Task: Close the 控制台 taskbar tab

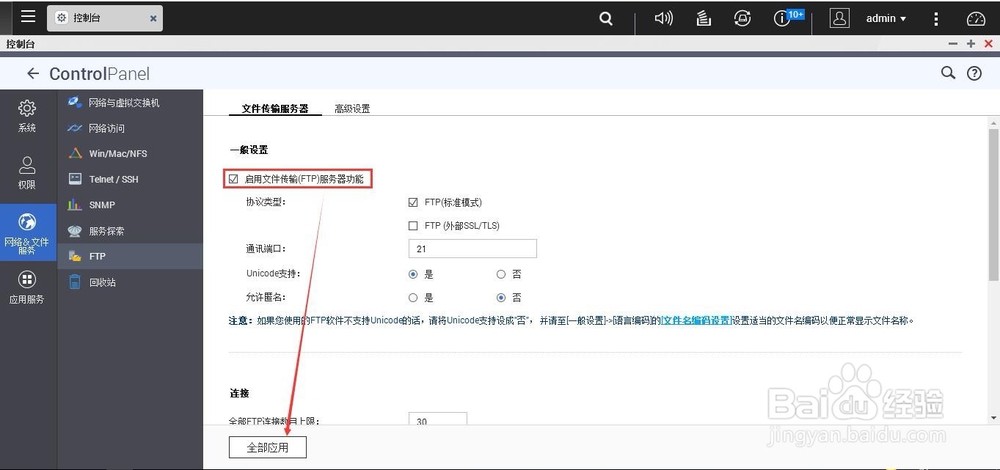Action: 153,18
